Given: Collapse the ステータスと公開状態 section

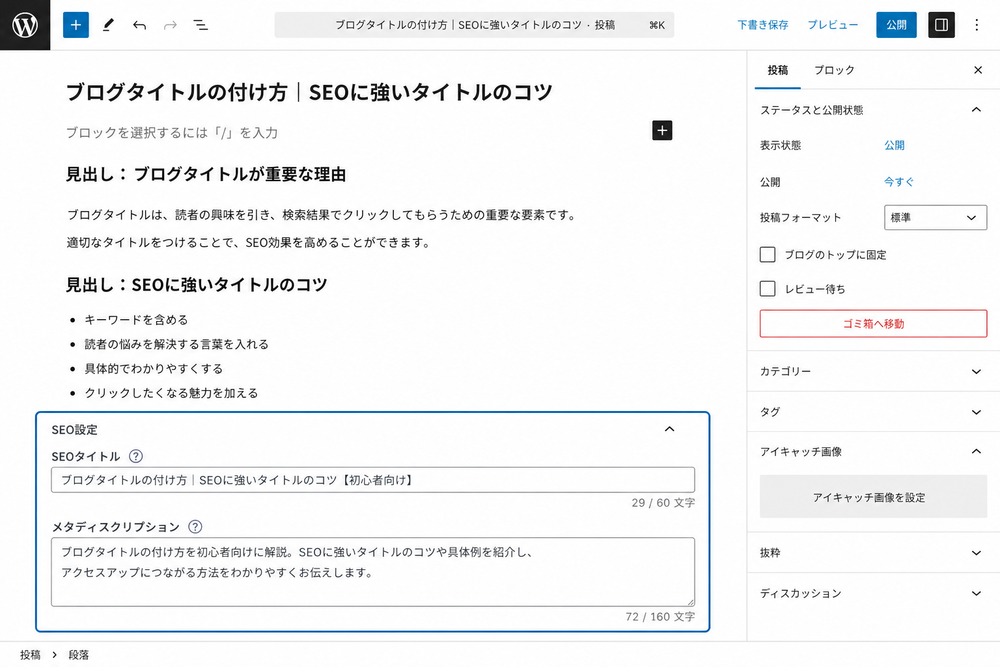Looking at the screenshot, I should pyautogui.click(x=873, y=110).
